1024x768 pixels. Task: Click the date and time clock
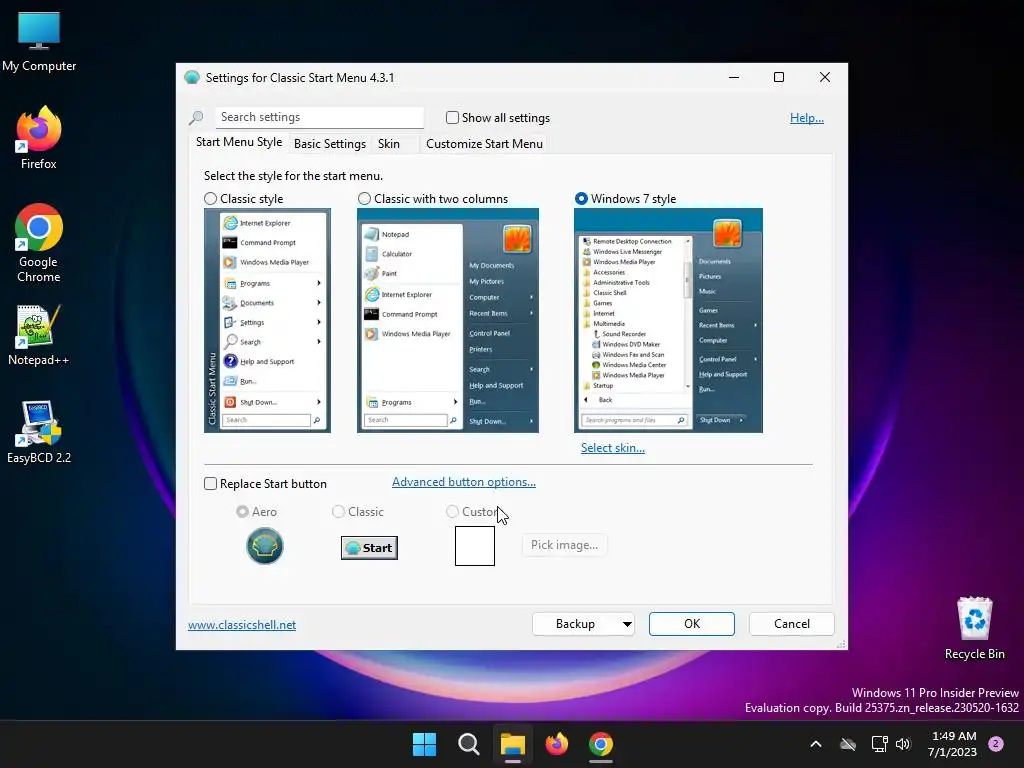(952, 744)
